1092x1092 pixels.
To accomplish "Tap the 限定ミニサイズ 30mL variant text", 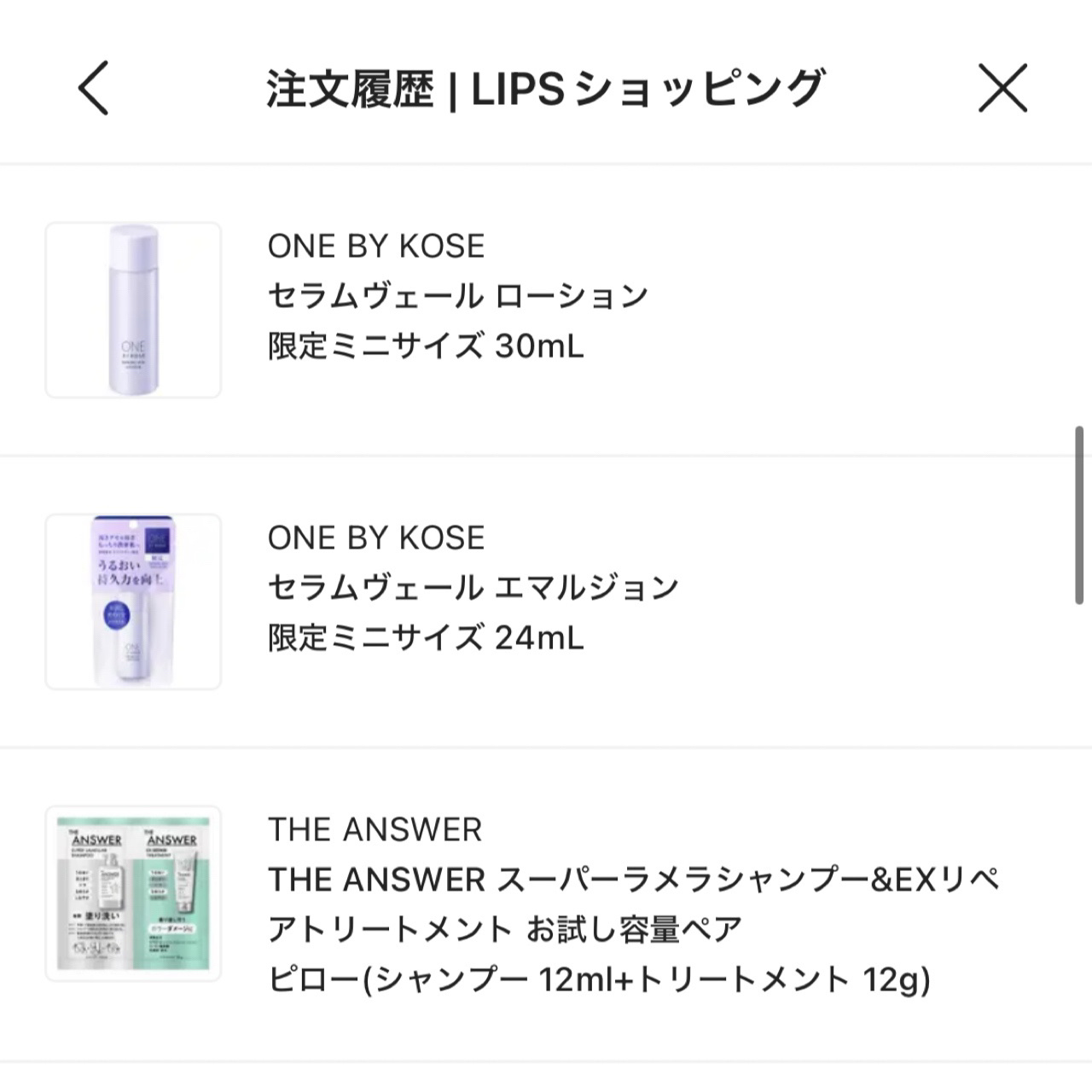I will tap(426, 346).
